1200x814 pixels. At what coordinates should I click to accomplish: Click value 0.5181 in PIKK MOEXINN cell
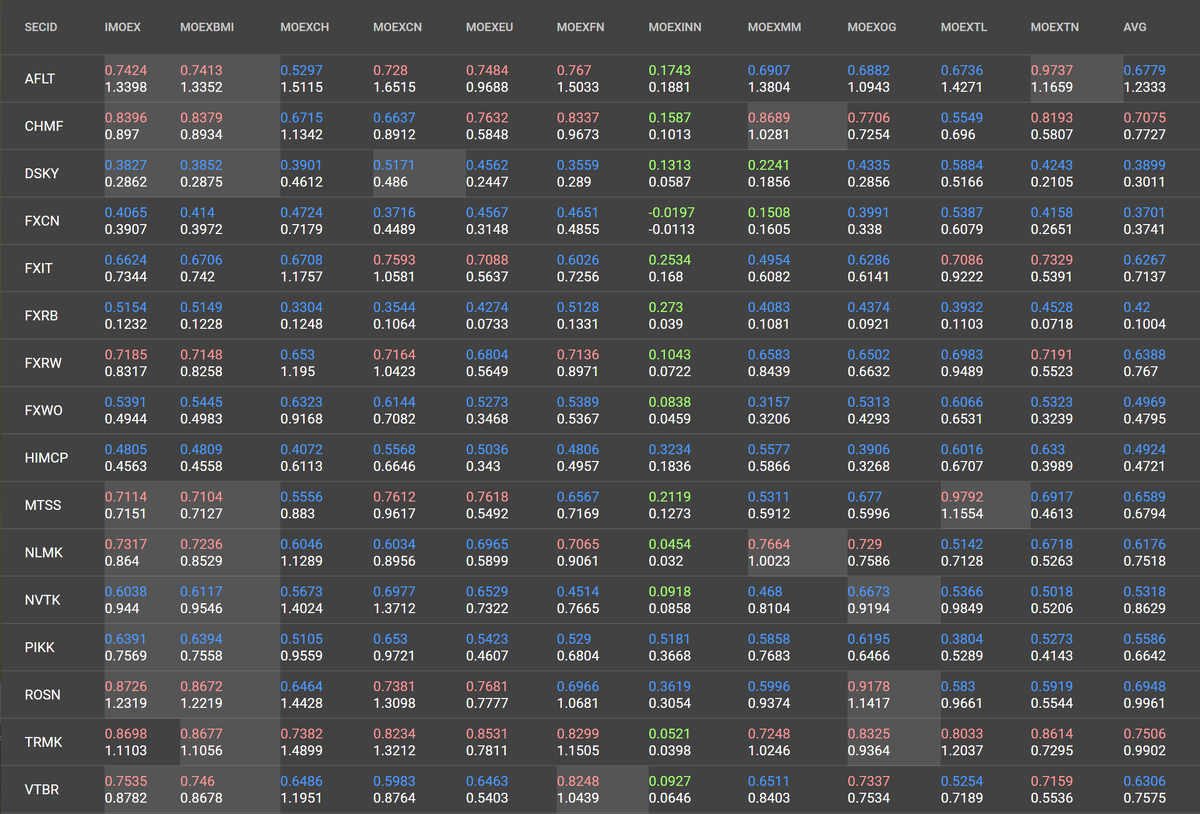point(669,639)
